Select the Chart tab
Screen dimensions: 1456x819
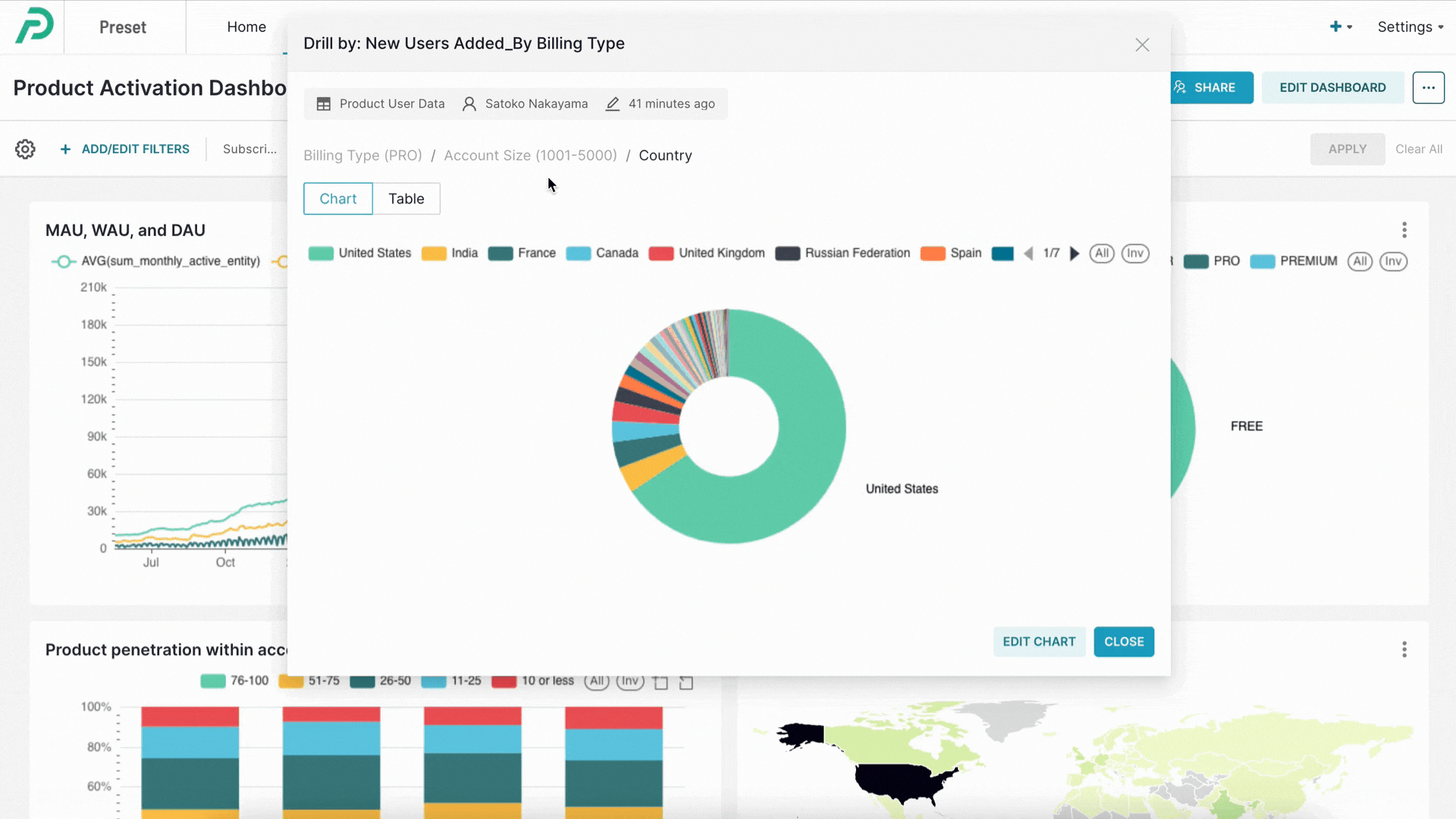338,199
